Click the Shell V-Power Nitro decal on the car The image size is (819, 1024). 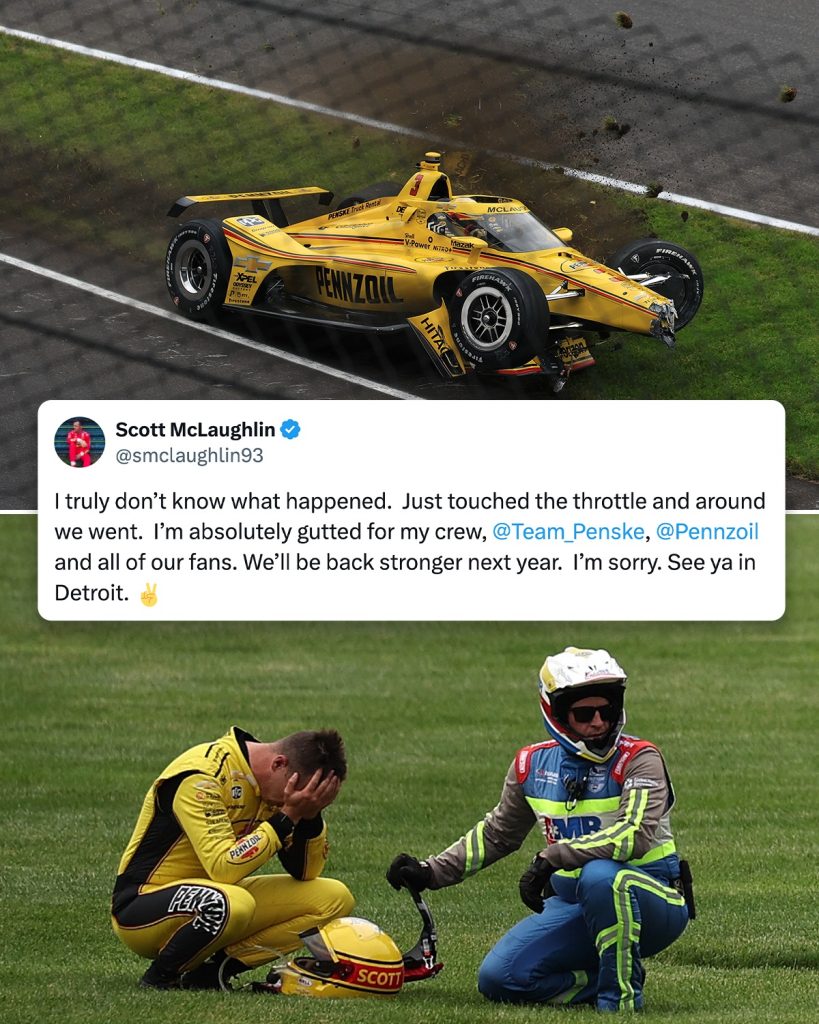428,242
